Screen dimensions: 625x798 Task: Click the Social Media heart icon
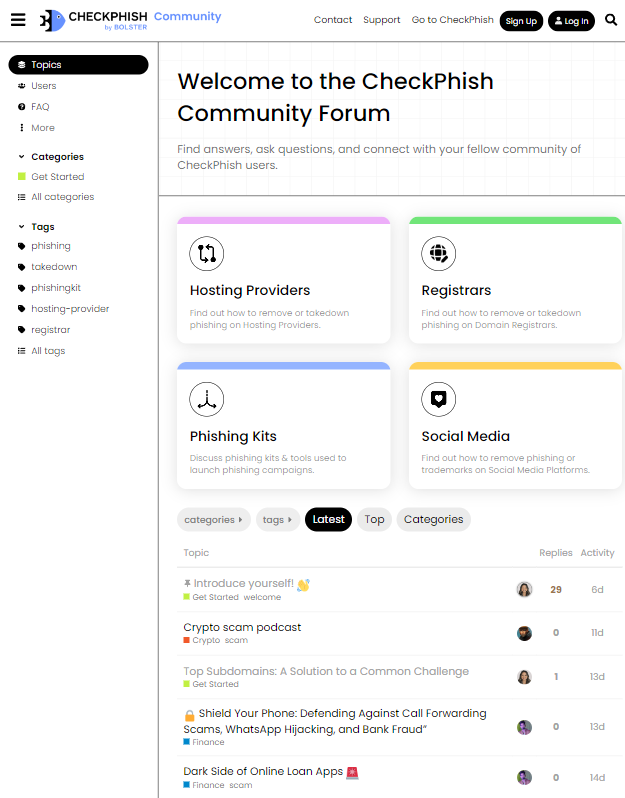click(438, 399)
